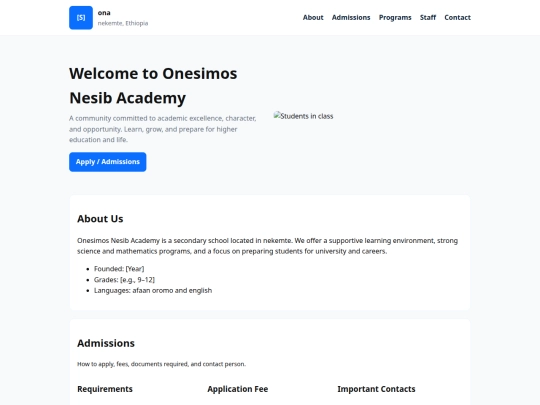Click the 'How to apply, fees' description text
The image size is (540, 405).
tap(161, 364)
